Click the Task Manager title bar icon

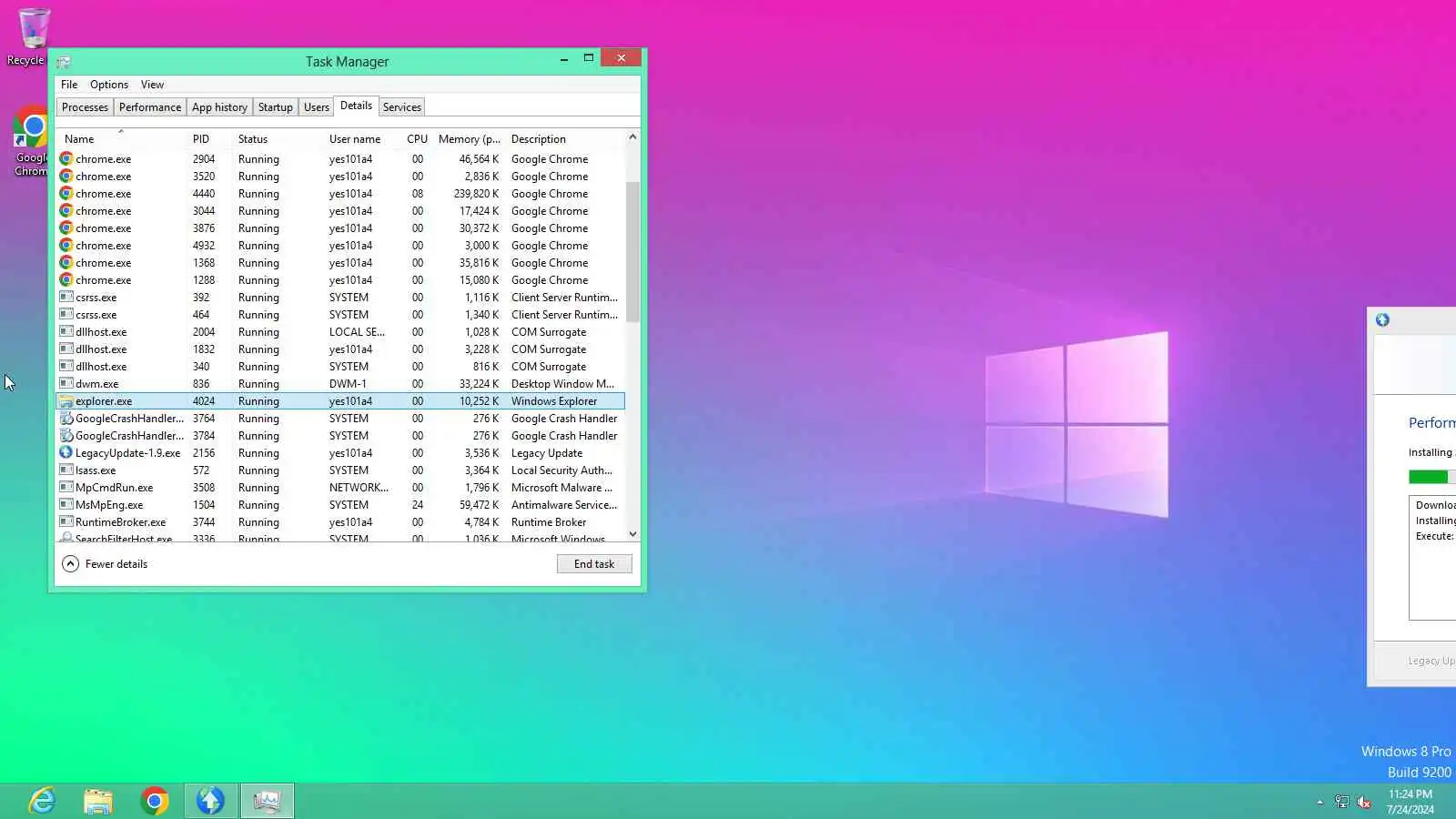(x=64, y=62)
